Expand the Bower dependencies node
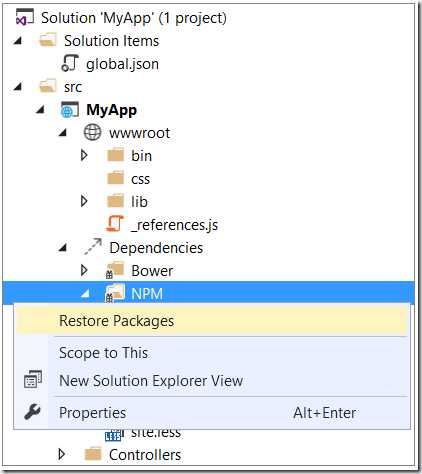The width and height of the screenshot is (422, 474). 84,270
